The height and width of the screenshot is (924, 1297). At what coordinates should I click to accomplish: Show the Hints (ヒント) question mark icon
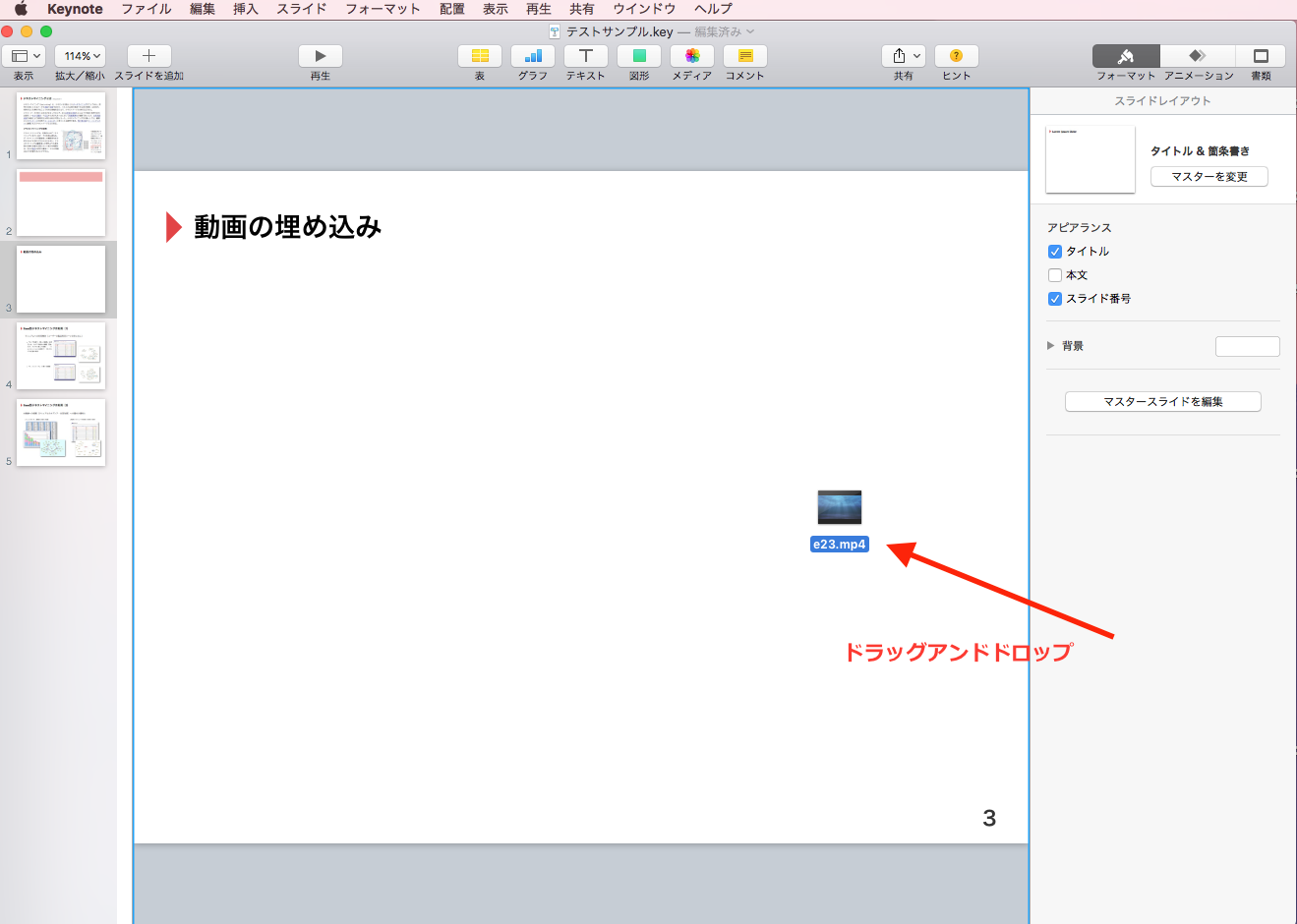click(x=956, y=56)
